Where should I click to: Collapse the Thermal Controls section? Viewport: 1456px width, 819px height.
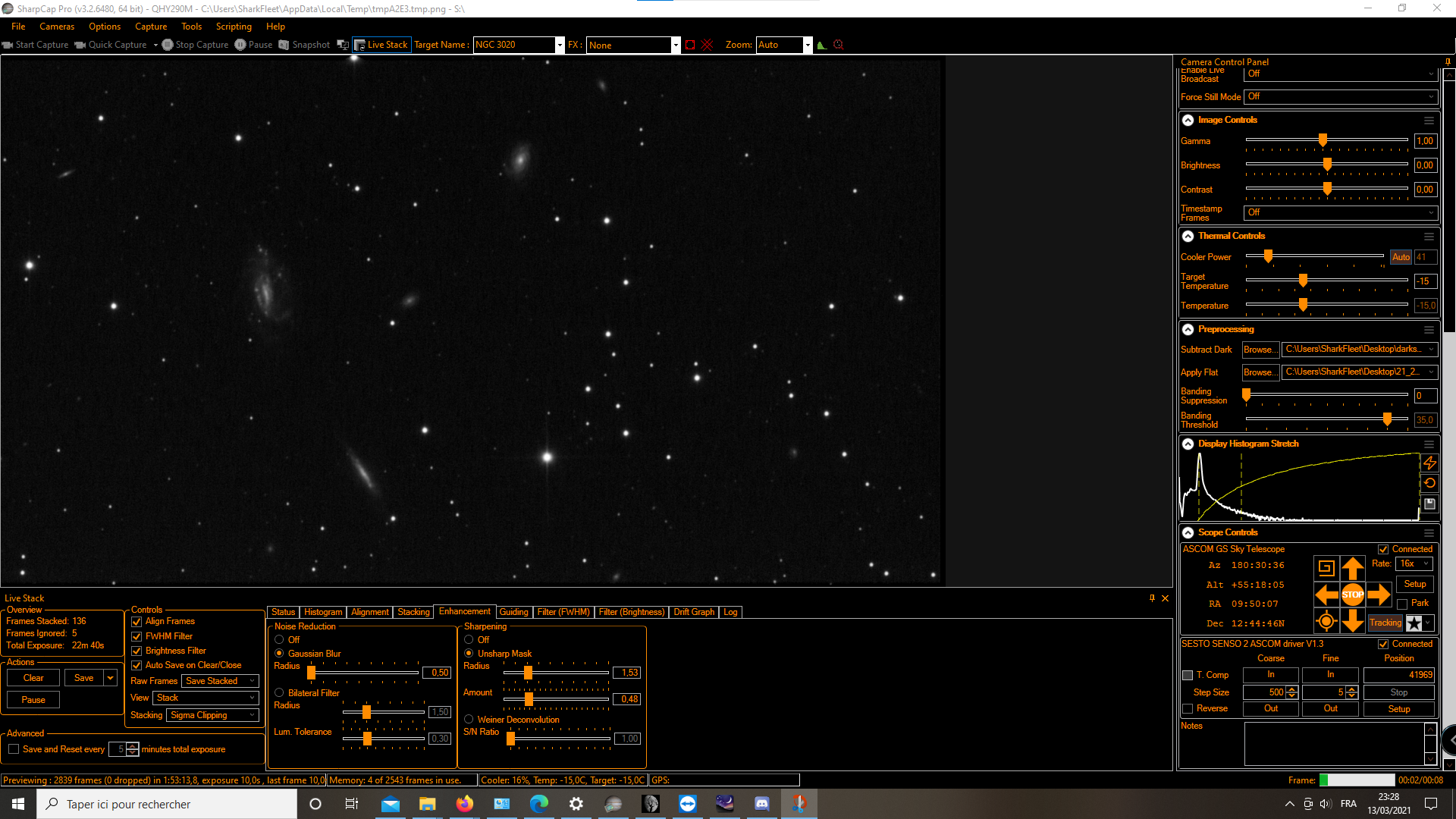point(1188,236)
